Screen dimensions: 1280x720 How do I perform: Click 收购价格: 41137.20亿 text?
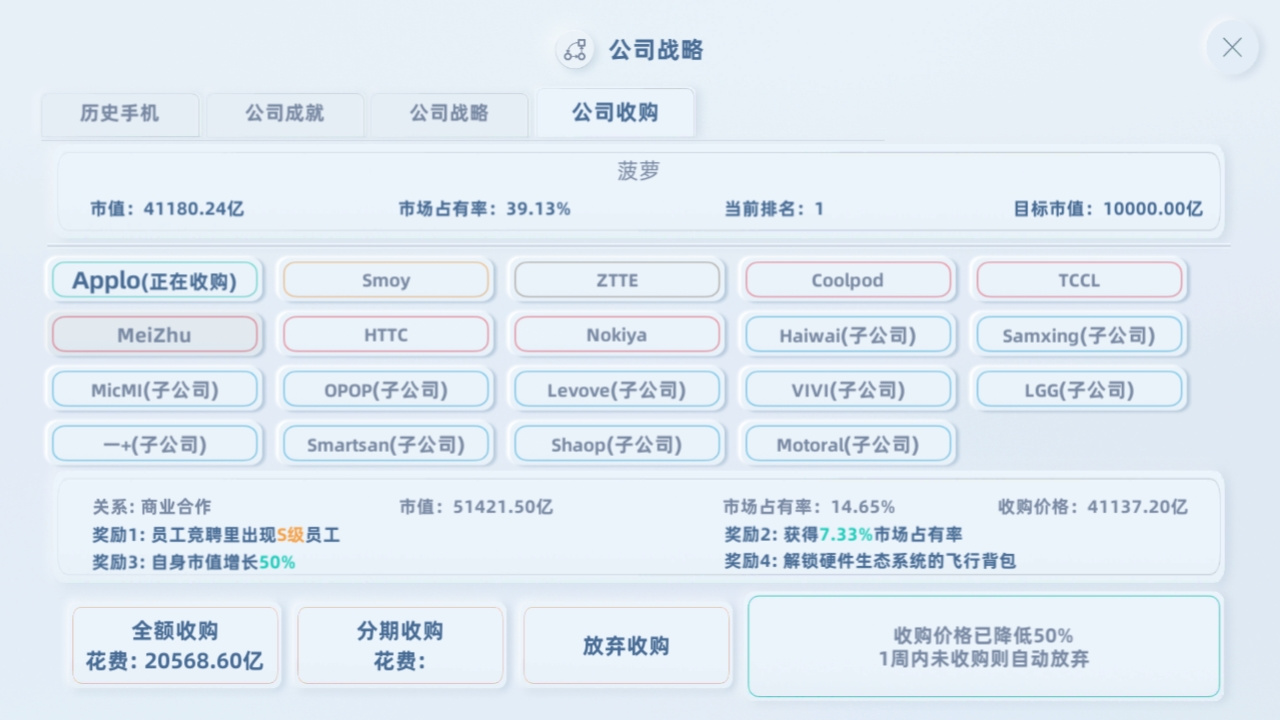pos(1093,507)
